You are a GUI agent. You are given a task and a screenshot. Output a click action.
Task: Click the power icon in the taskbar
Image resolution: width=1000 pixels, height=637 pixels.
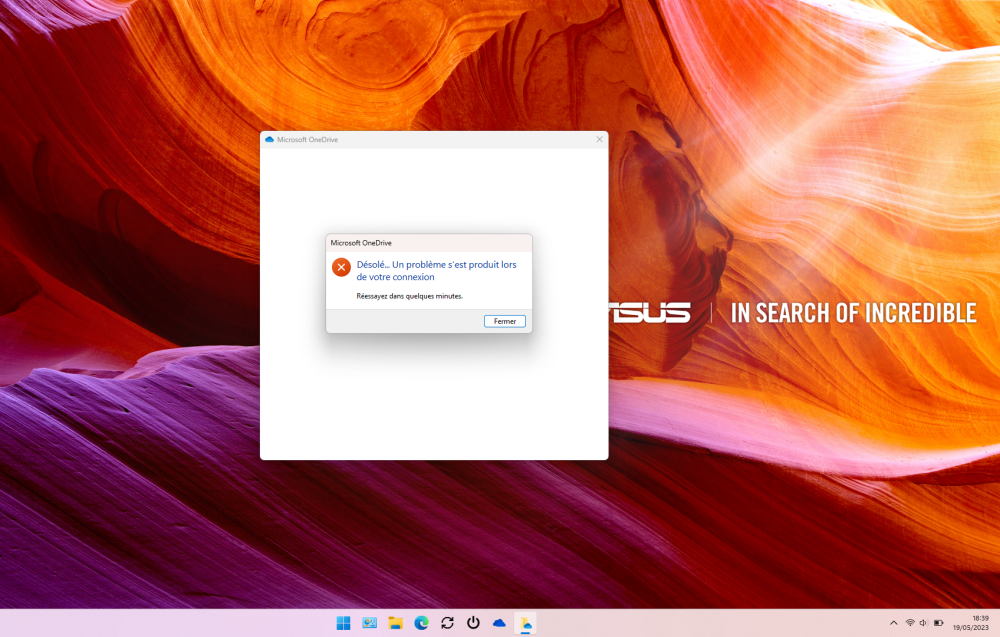click(x=473, y=623)
